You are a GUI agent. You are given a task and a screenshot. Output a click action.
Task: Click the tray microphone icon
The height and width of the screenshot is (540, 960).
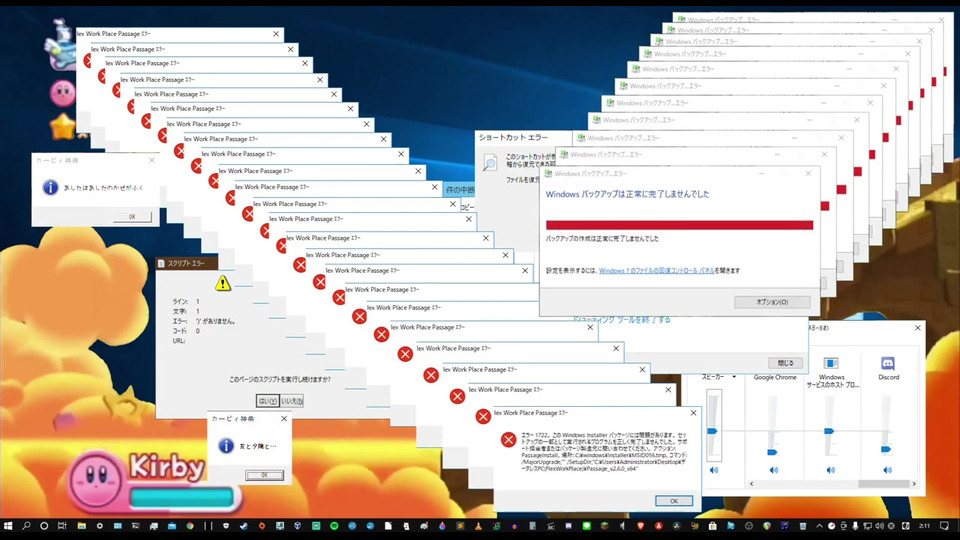click(x=855, y=526)
